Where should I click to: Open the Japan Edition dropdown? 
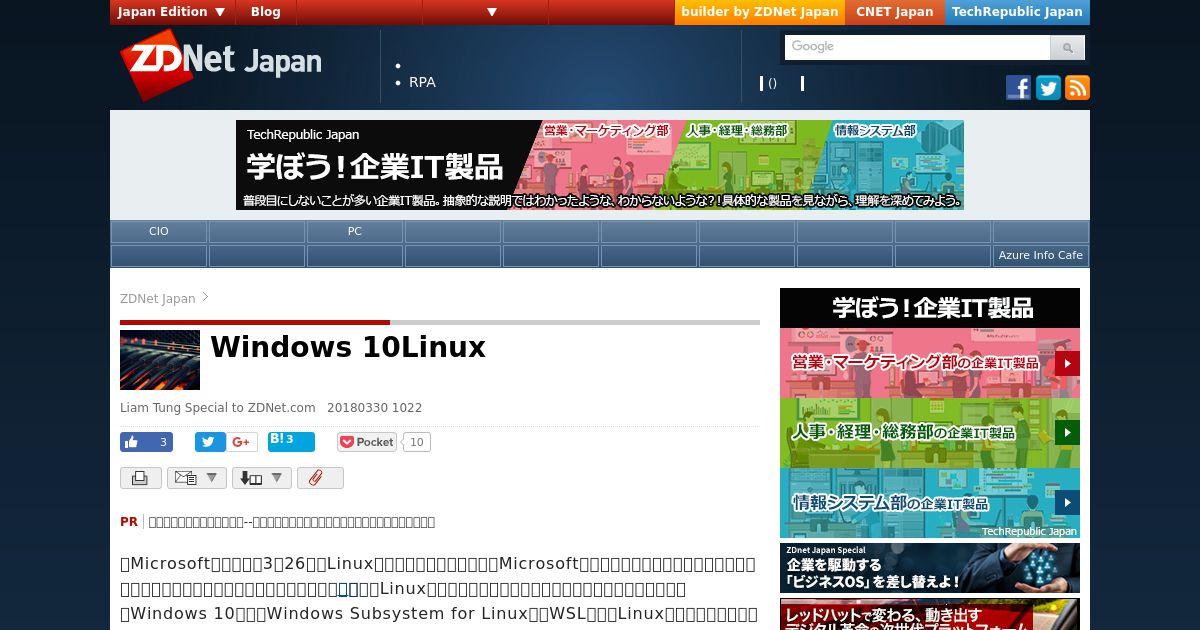pos(173,12)
